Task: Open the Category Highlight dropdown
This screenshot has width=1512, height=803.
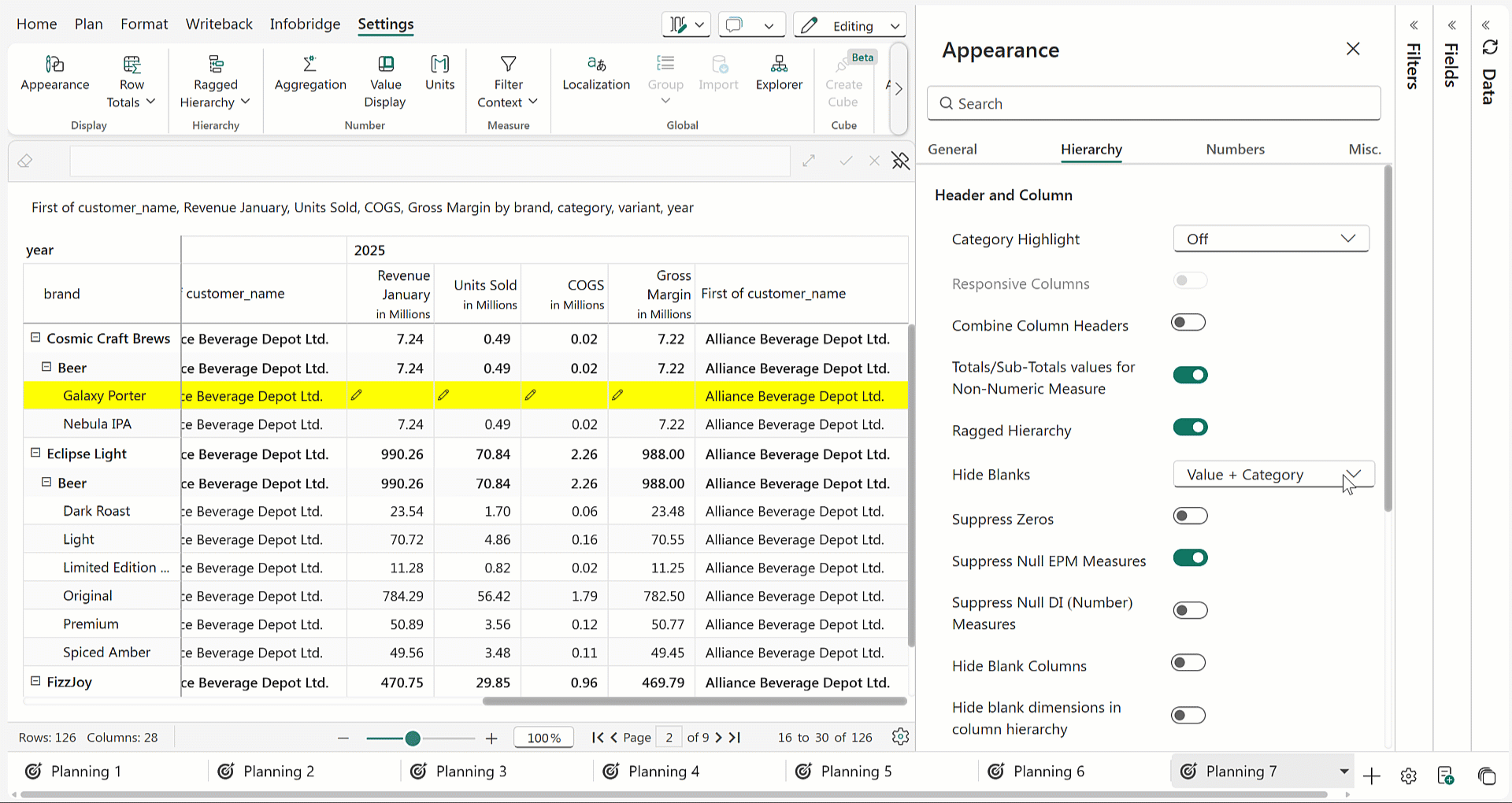Action: [x=1271, y=239]
